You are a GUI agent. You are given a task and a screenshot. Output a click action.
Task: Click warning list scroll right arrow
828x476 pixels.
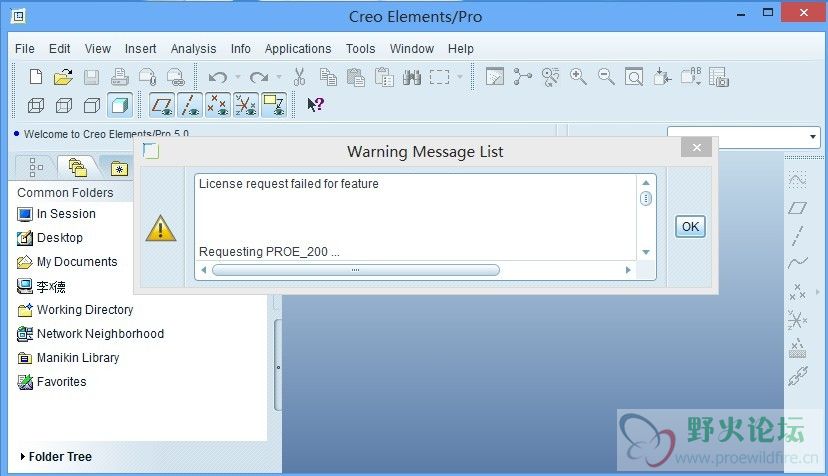coord(628,270)
